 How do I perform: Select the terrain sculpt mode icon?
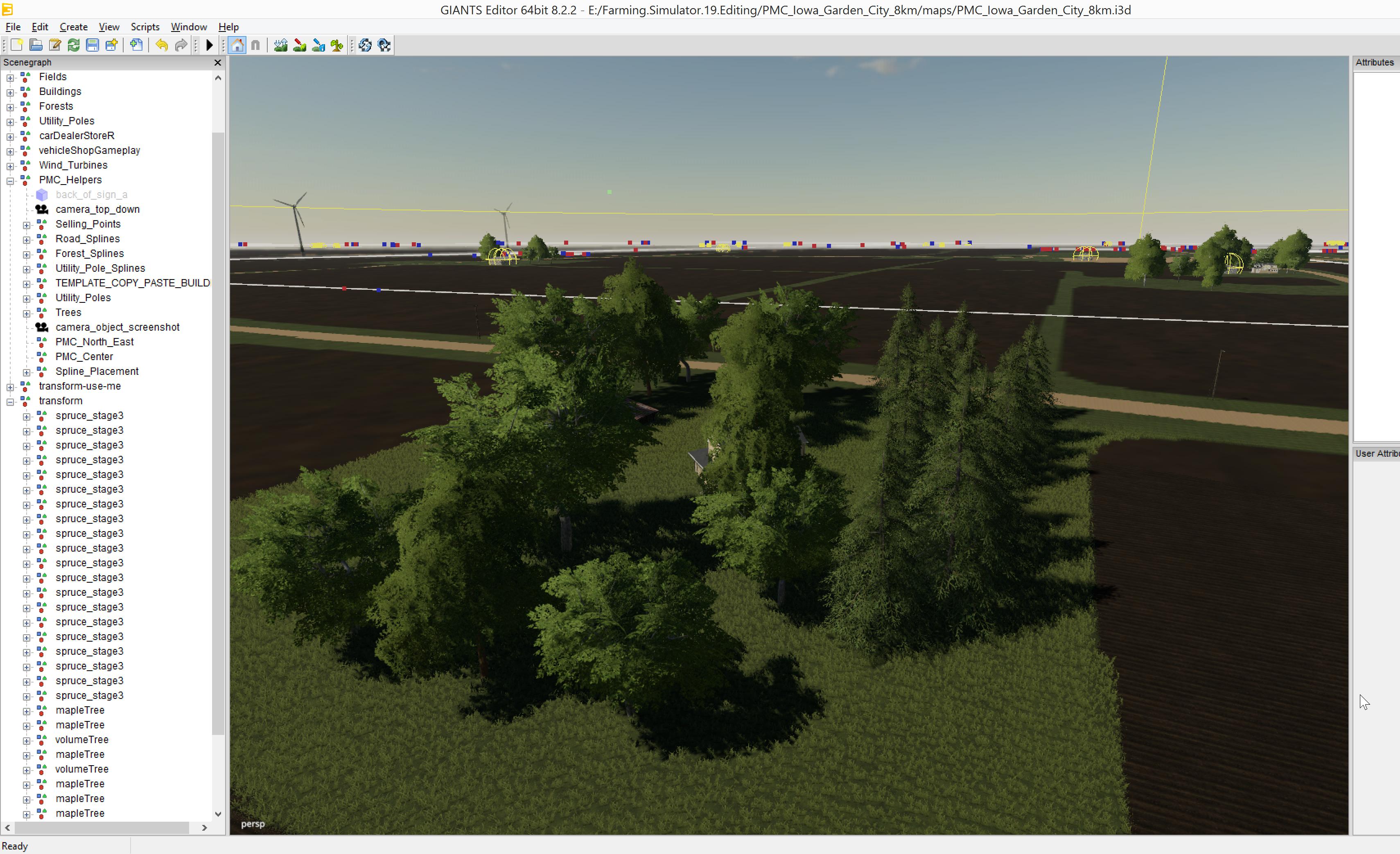pyautogui.click(x=281, y=45)
